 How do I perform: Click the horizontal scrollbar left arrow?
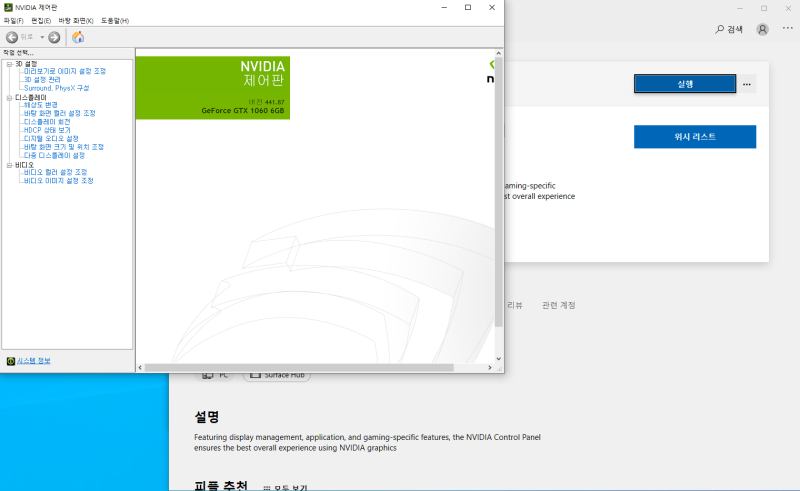click(x=140, y=367)
